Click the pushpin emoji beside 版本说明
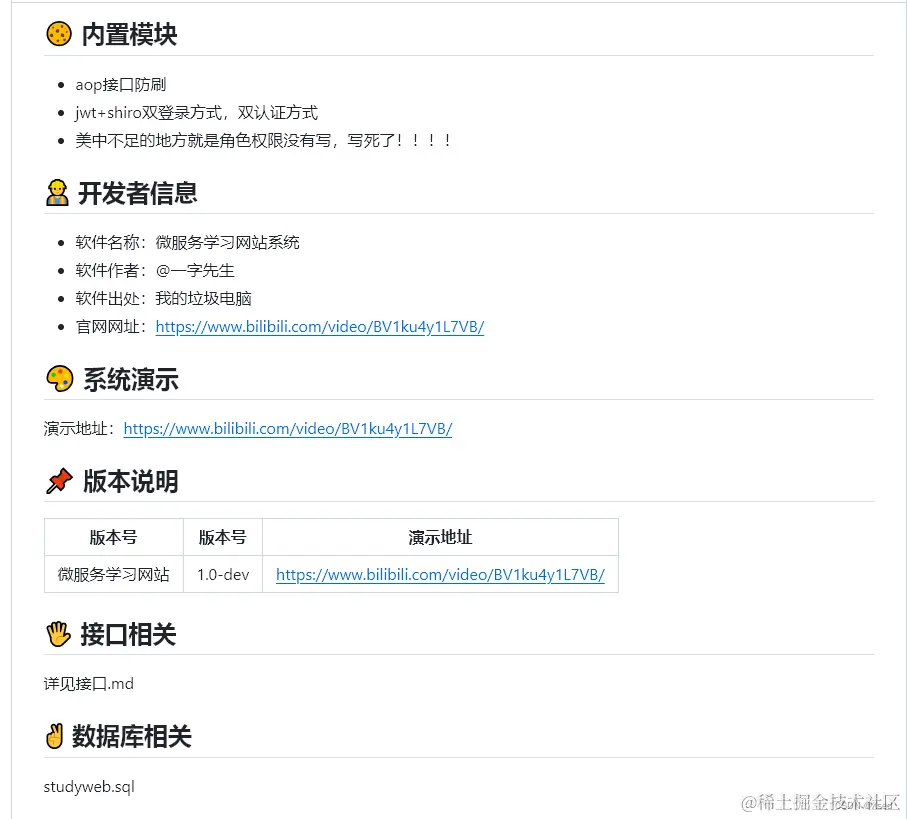The height and width of the screenshot is (819, 907). coord(59,481)
